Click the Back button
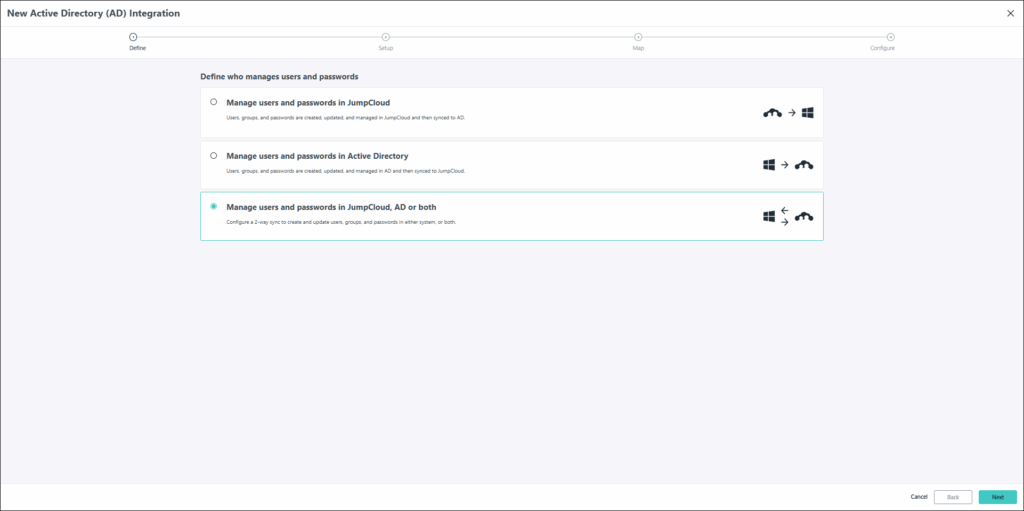 click(953, 497)
